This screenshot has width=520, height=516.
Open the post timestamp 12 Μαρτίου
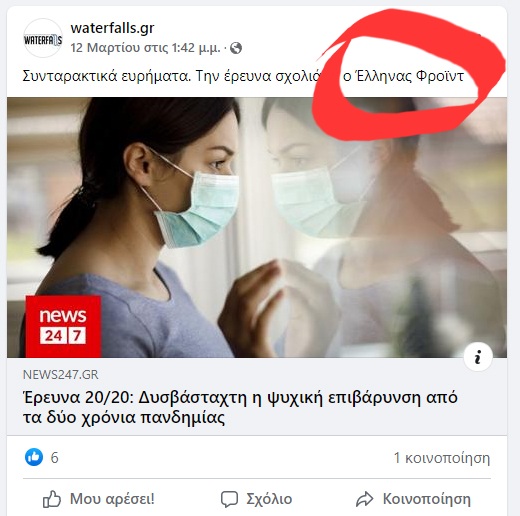[145, 48]
